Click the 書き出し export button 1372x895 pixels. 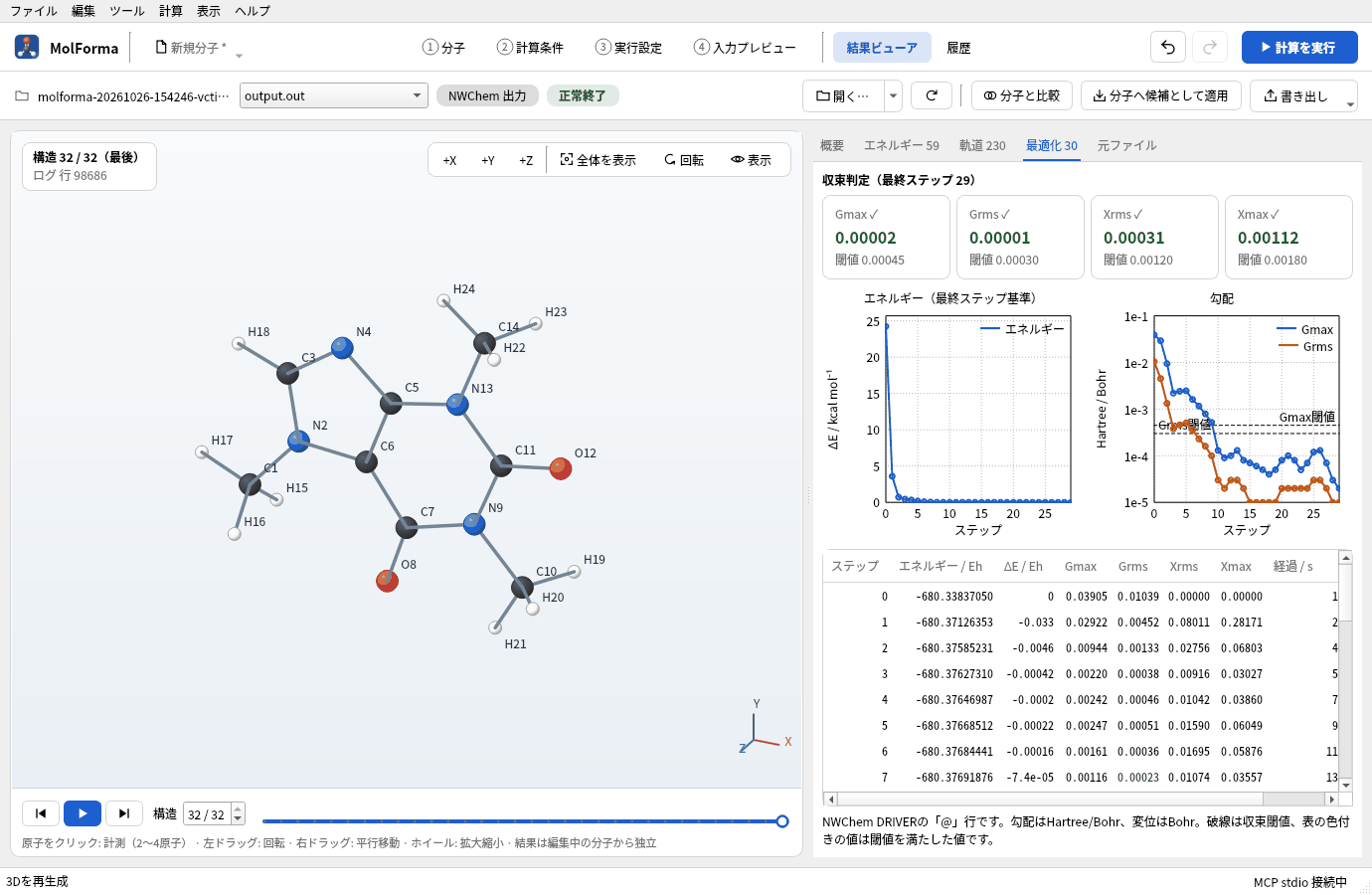pyautogui.click(x=1295, y=96)
